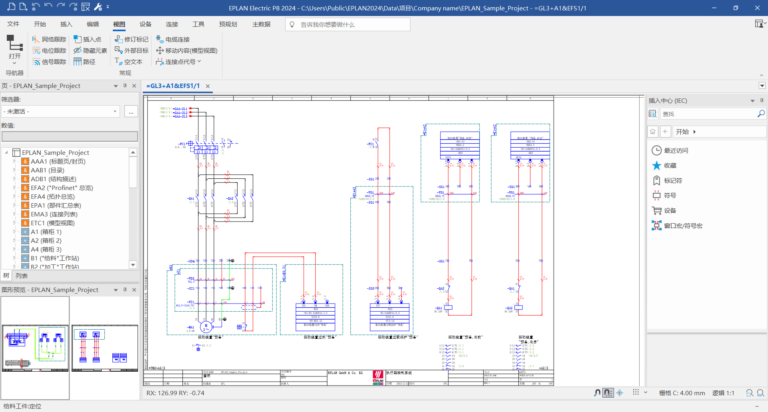Expand the A1 (箱柜 1) node
The width and height of the screenshot is (768, 412).
[x=14, y=232]
